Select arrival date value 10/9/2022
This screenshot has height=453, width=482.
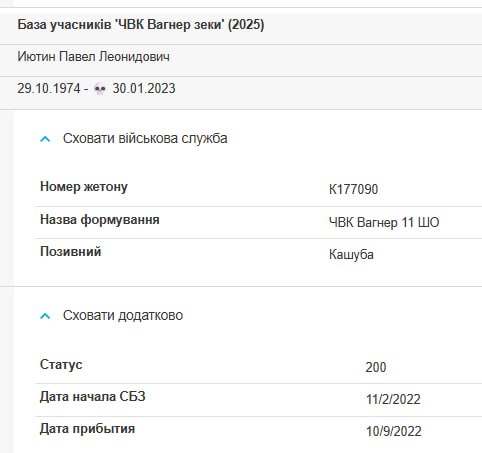[x=393, y=431]
